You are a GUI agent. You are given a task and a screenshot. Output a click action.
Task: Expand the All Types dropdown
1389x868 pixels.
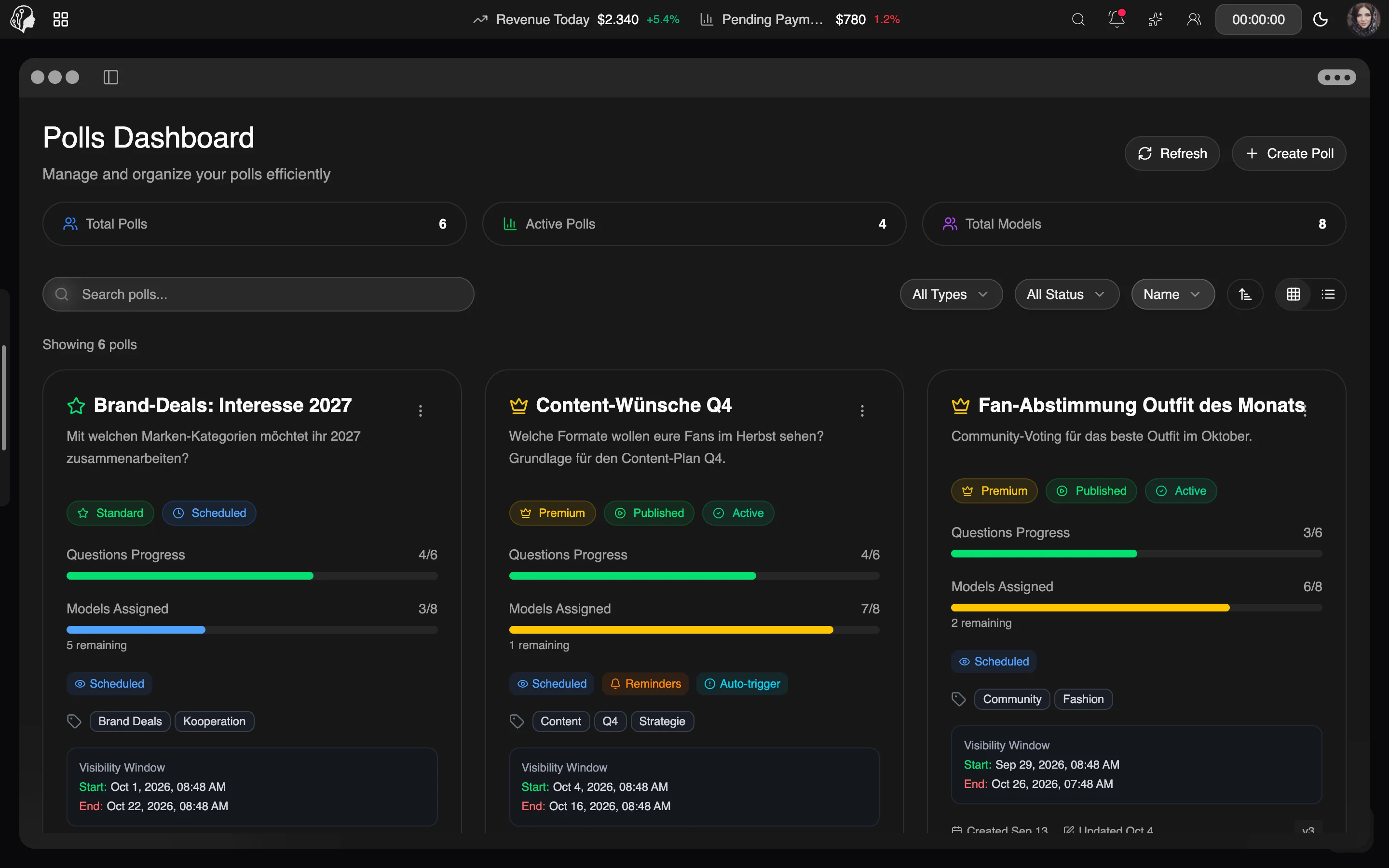(x=951, y=295)
